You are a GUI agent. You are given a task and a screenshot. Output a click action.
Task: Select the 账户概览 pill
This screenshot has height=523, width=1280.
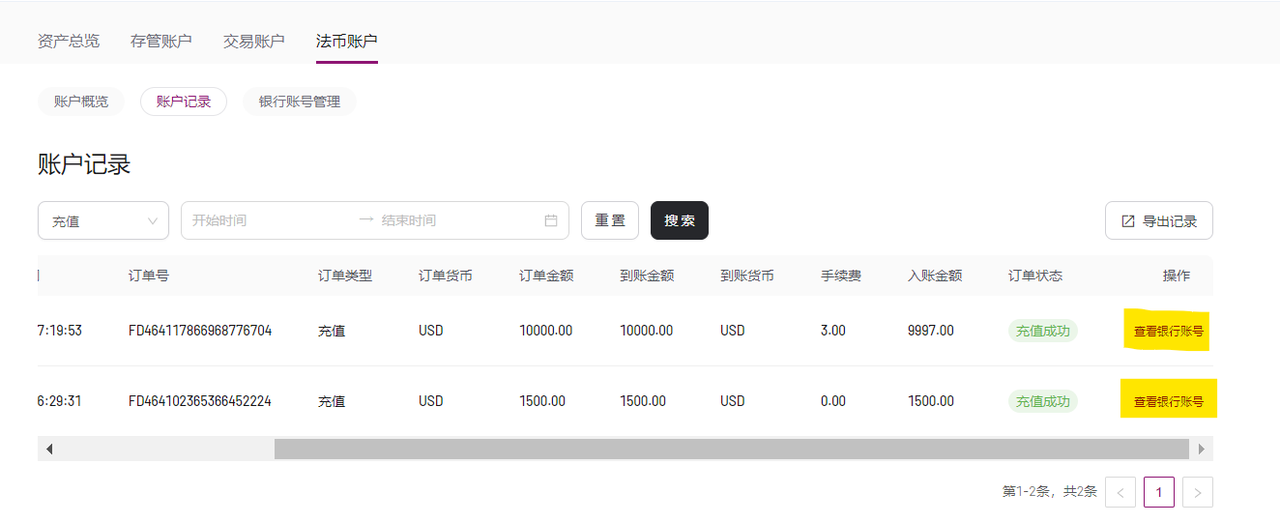(x=81, y=102)
